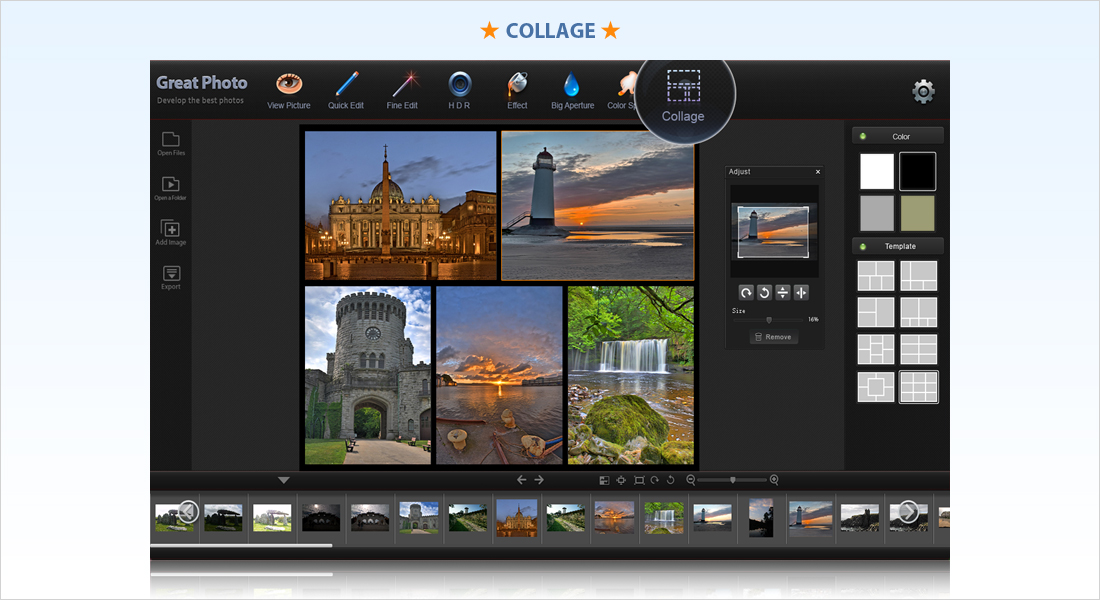Image resolution: width=1100 pixels, height=600 pixels.
Task: Select third-row left mosaic template
Action: pyautogui.click(x=876, y=349)
